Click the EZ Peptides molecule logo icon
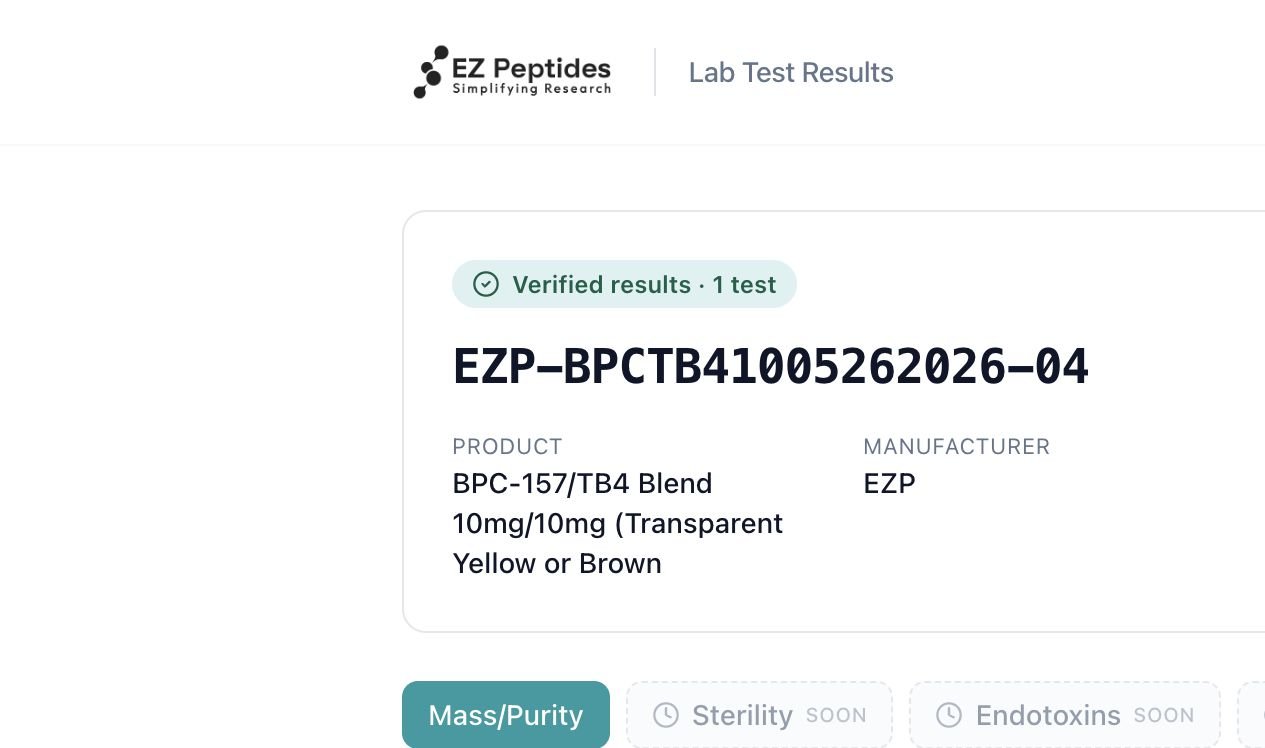Screen dimensions: 1265x748 [431, 72]
